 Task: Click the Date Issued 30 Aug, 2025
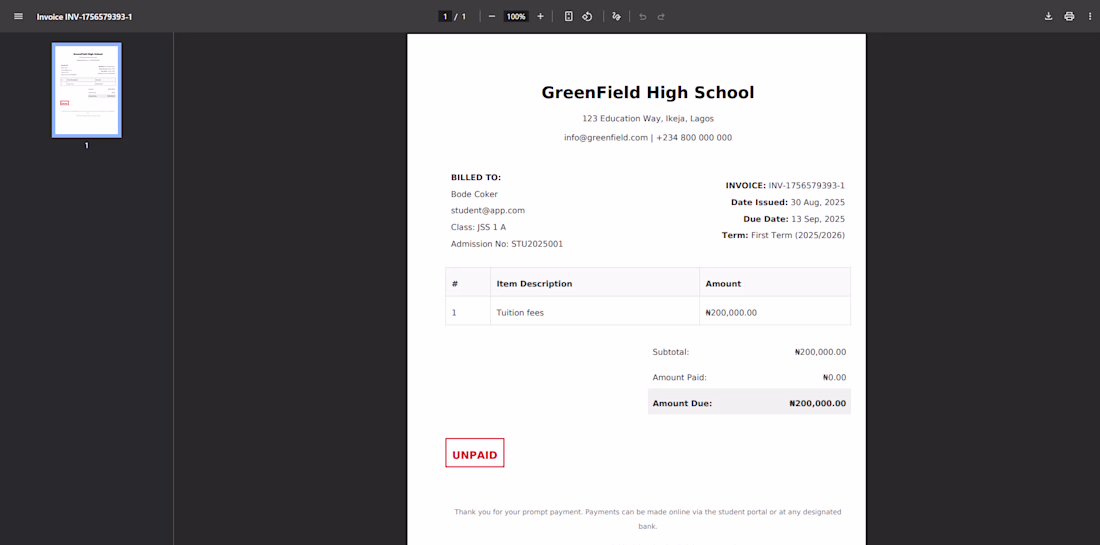[788, 202]
